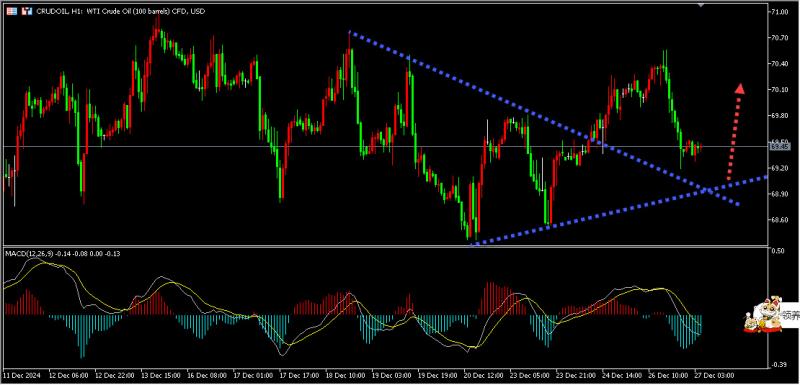Click the 19 Dec 19:00 time label
The height and width of the screenshot is (385, 800).
click(x=437, y=375)
